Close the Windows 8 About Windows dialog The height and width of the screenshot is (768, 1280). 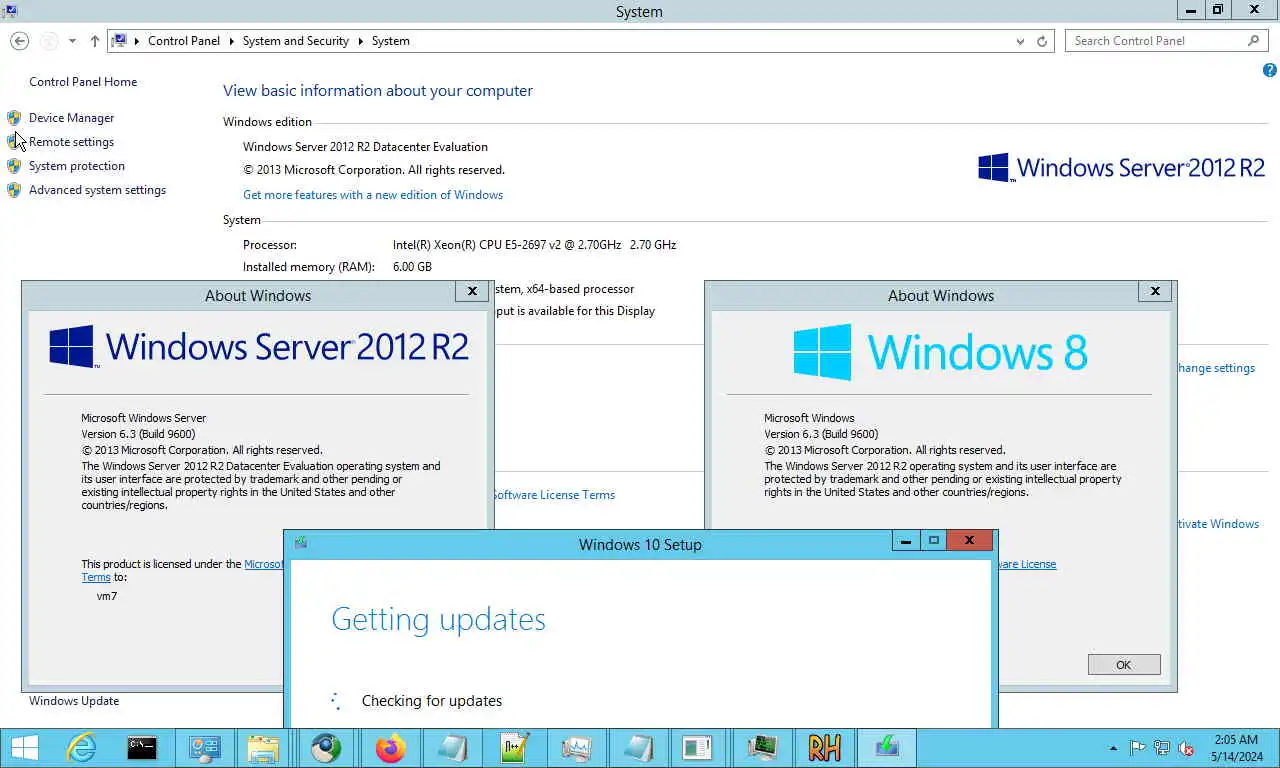pyautogui.click(x=1155, y=291)
